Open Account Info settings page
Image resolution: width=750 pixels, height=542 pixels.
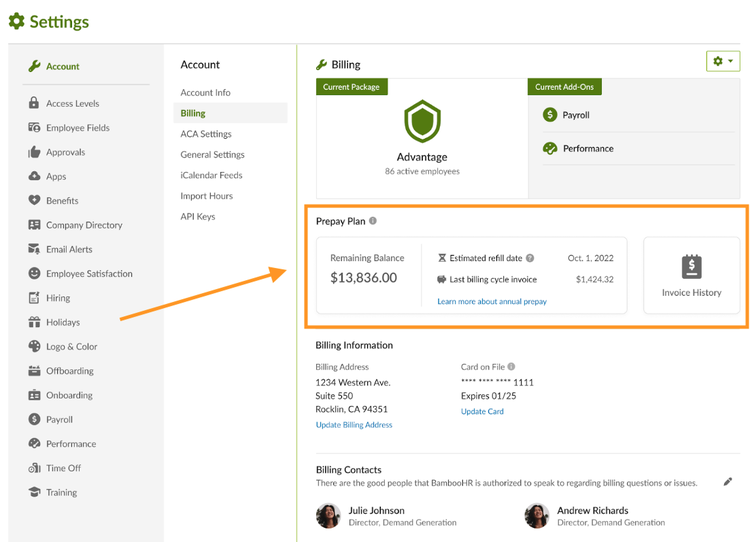205,92
